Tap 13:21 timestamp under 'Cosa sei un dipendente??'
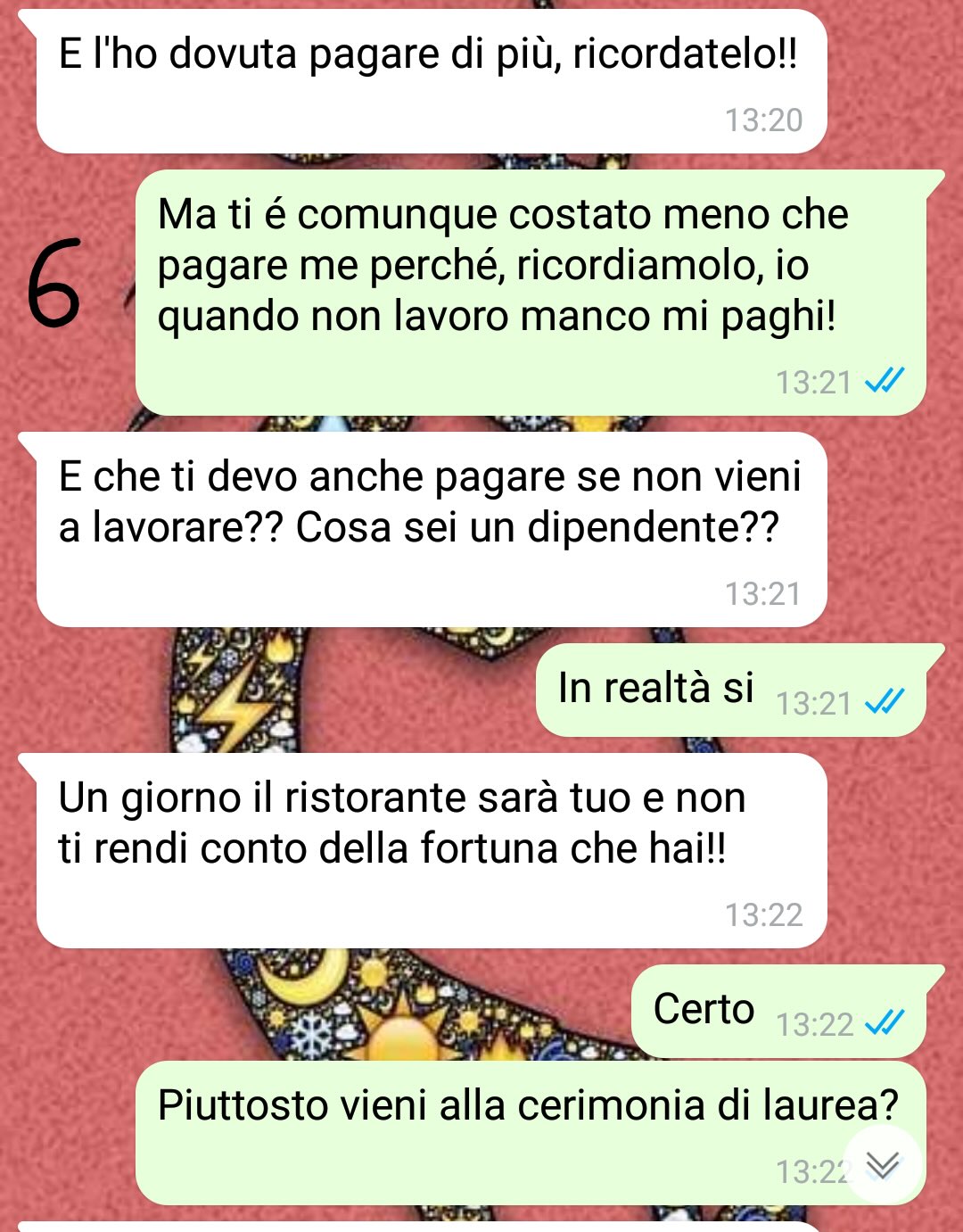The height and width of the screenshot is (1232, 963). [763, 593]
